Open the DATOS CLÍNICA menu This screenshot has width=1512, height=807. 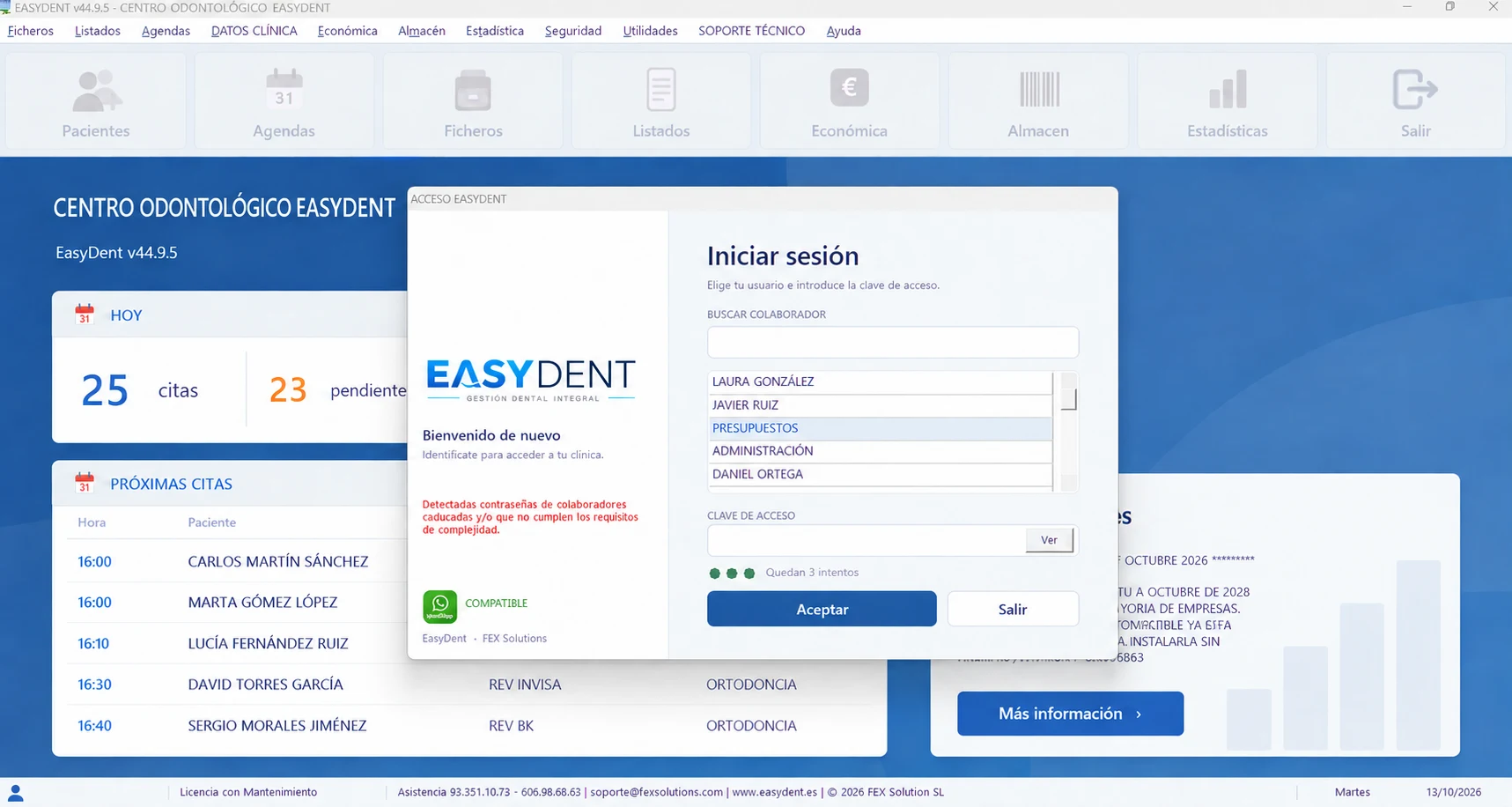pos(254,31)
